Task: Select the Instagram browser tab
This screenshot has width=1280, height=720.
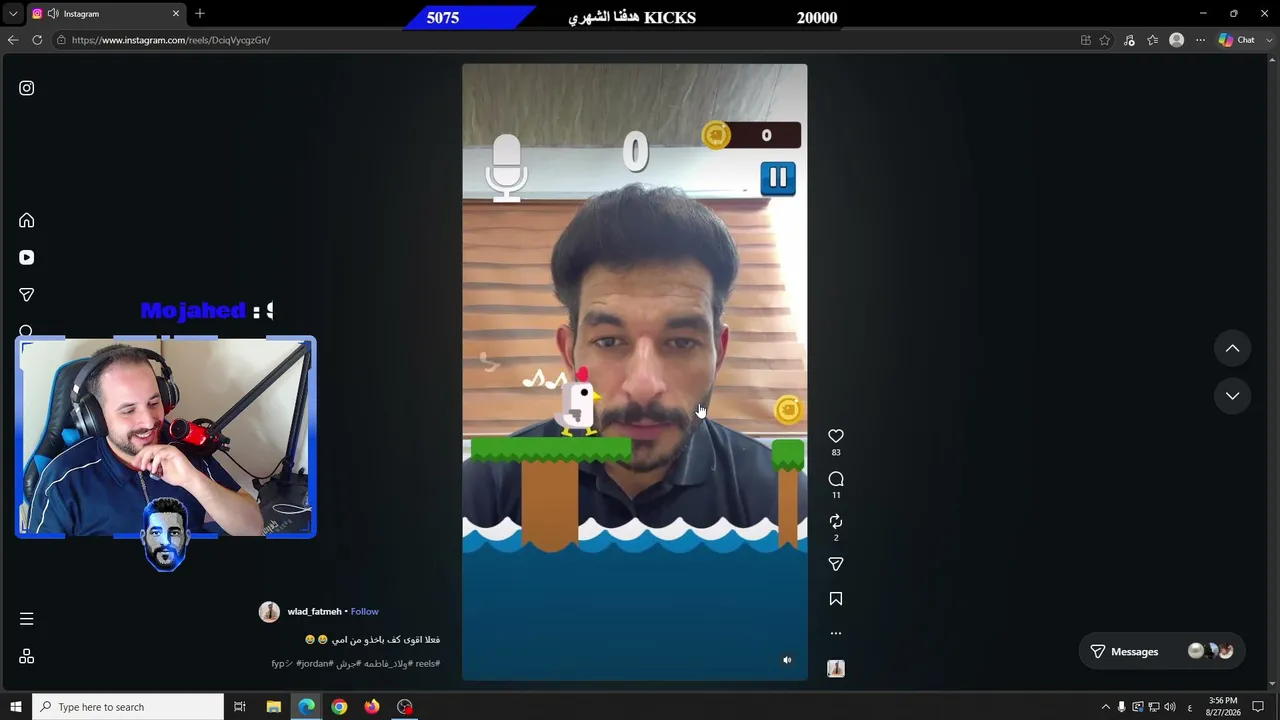Action: tap(106, 14)
